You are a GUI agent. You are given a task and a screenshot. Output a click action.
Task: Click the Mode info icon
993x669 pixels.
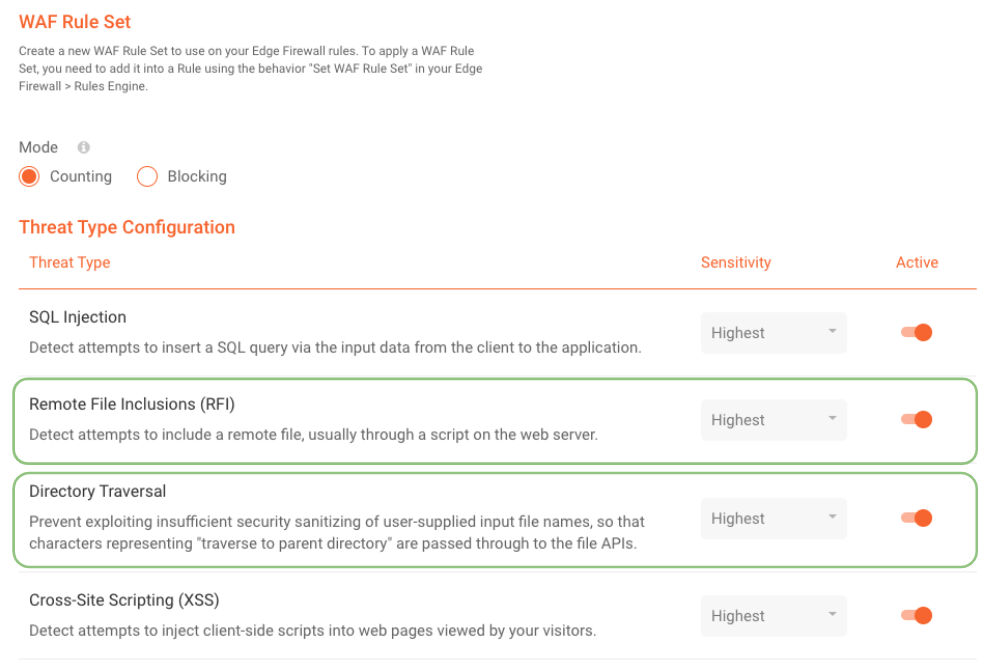click(x=84, y=148)
